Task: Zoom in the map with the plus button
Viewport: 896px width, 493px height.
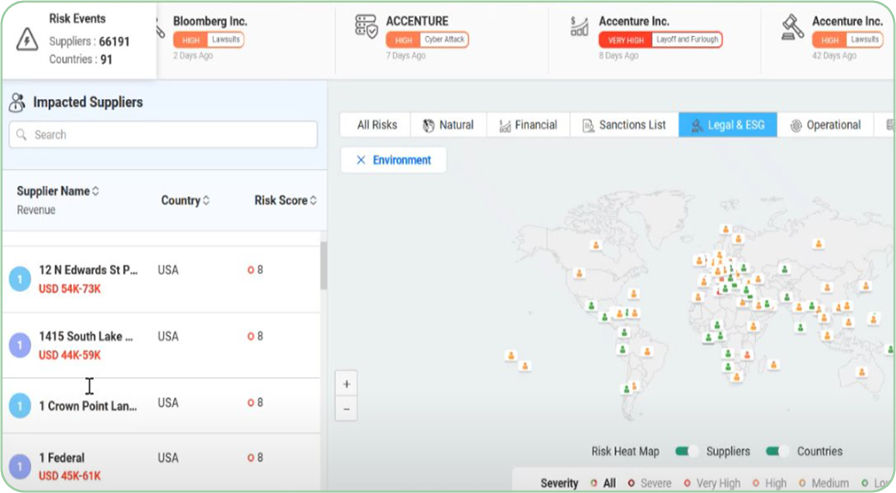Action: point(346,384)
